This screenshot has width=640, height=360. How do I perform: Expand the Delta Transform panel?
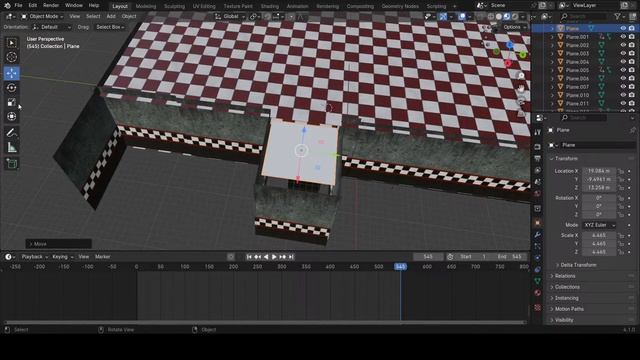pyautogui.click(x=578, y=265)
